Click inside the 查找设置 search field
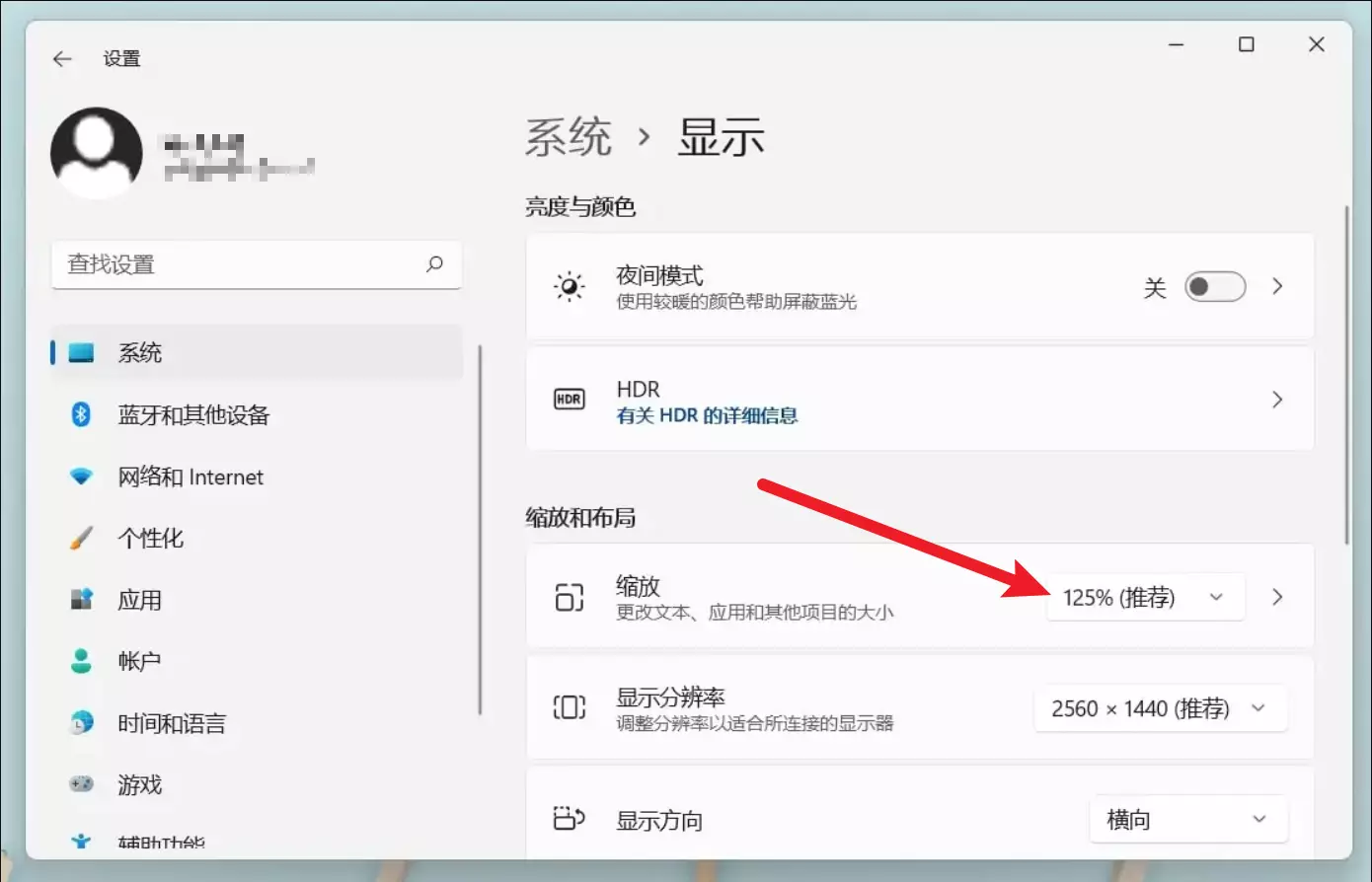1372x882 pixels. pos(257,264)
